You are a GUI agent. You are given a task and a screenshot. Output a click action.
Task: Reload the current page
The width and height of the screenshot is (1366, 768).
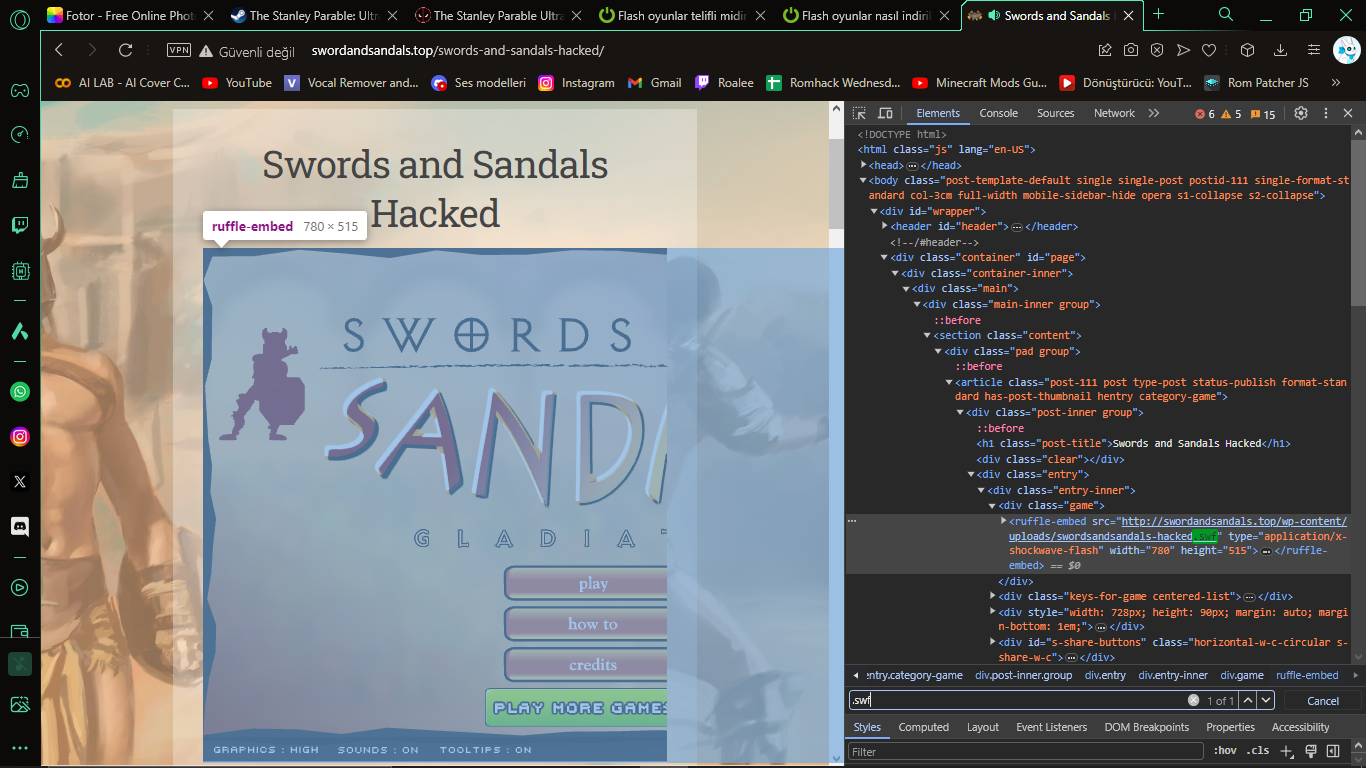pos(125,50)
